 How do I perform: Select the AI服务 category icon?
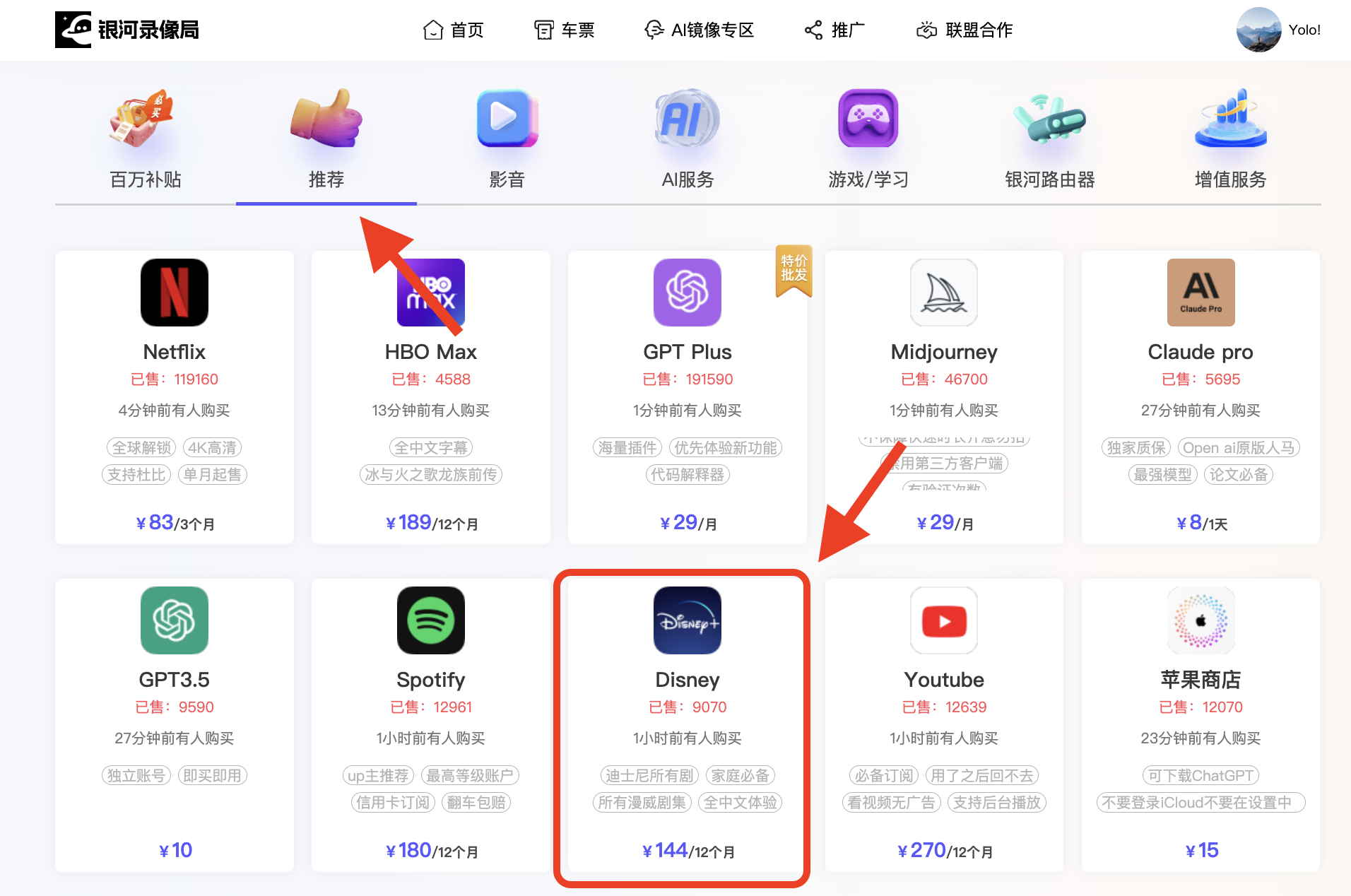coord(688,118)
